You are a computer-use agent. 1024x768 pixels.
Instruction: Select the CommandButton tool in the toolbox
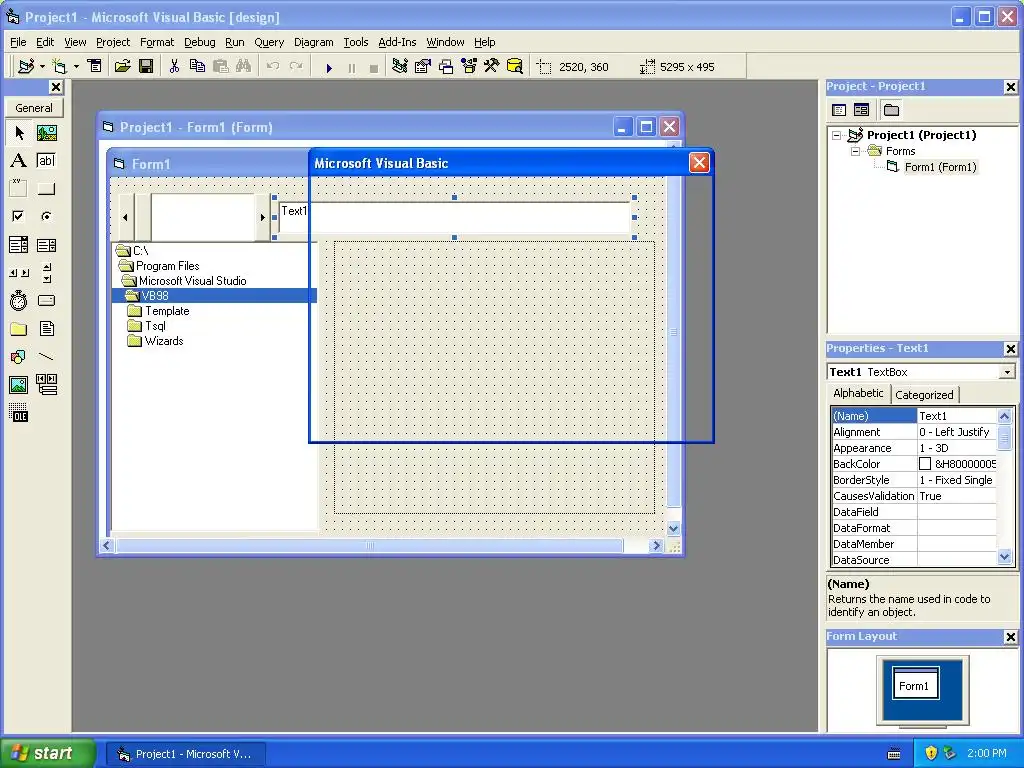46,189
